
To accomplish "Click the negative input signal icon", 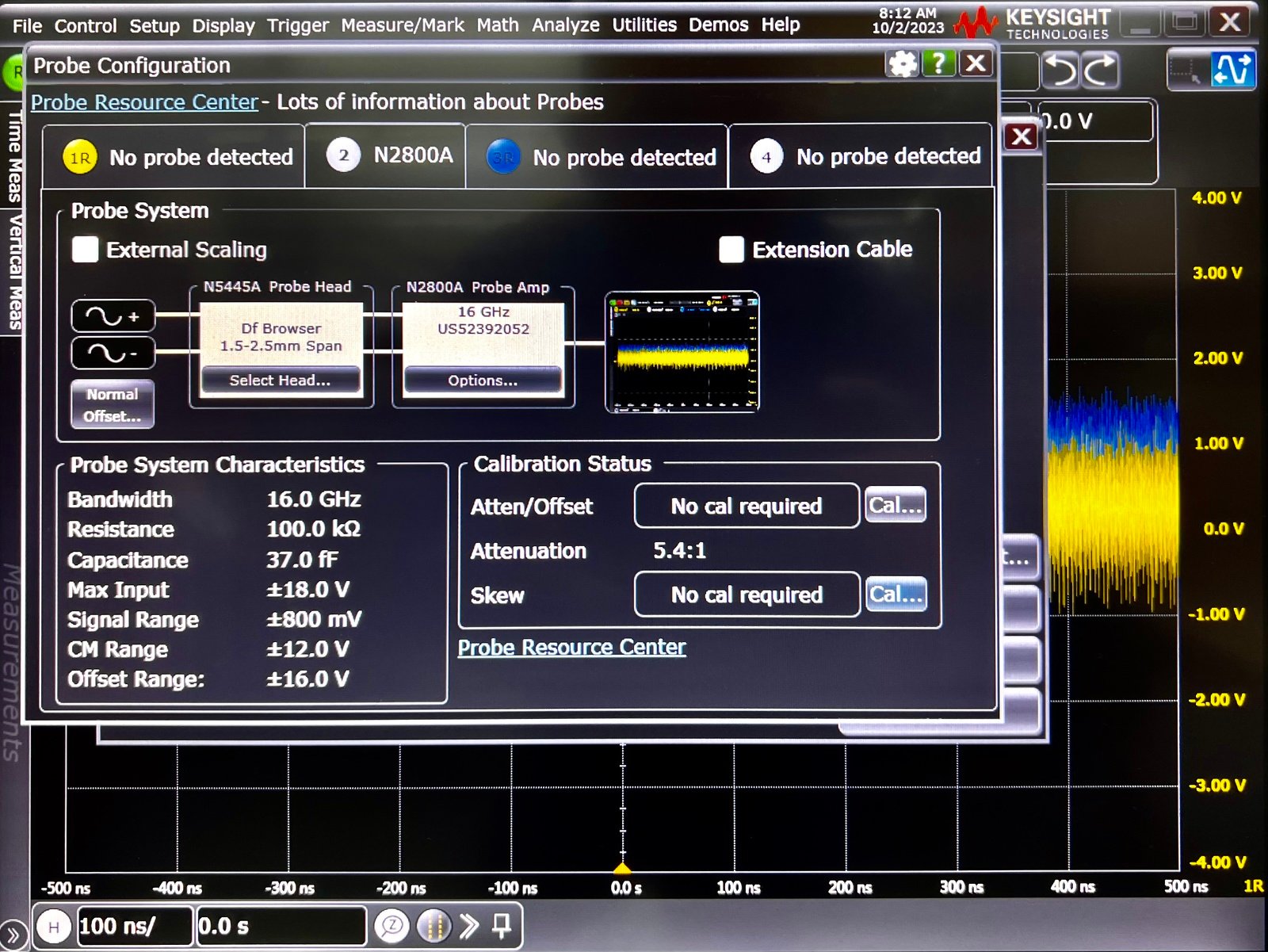I will point(113,353).
